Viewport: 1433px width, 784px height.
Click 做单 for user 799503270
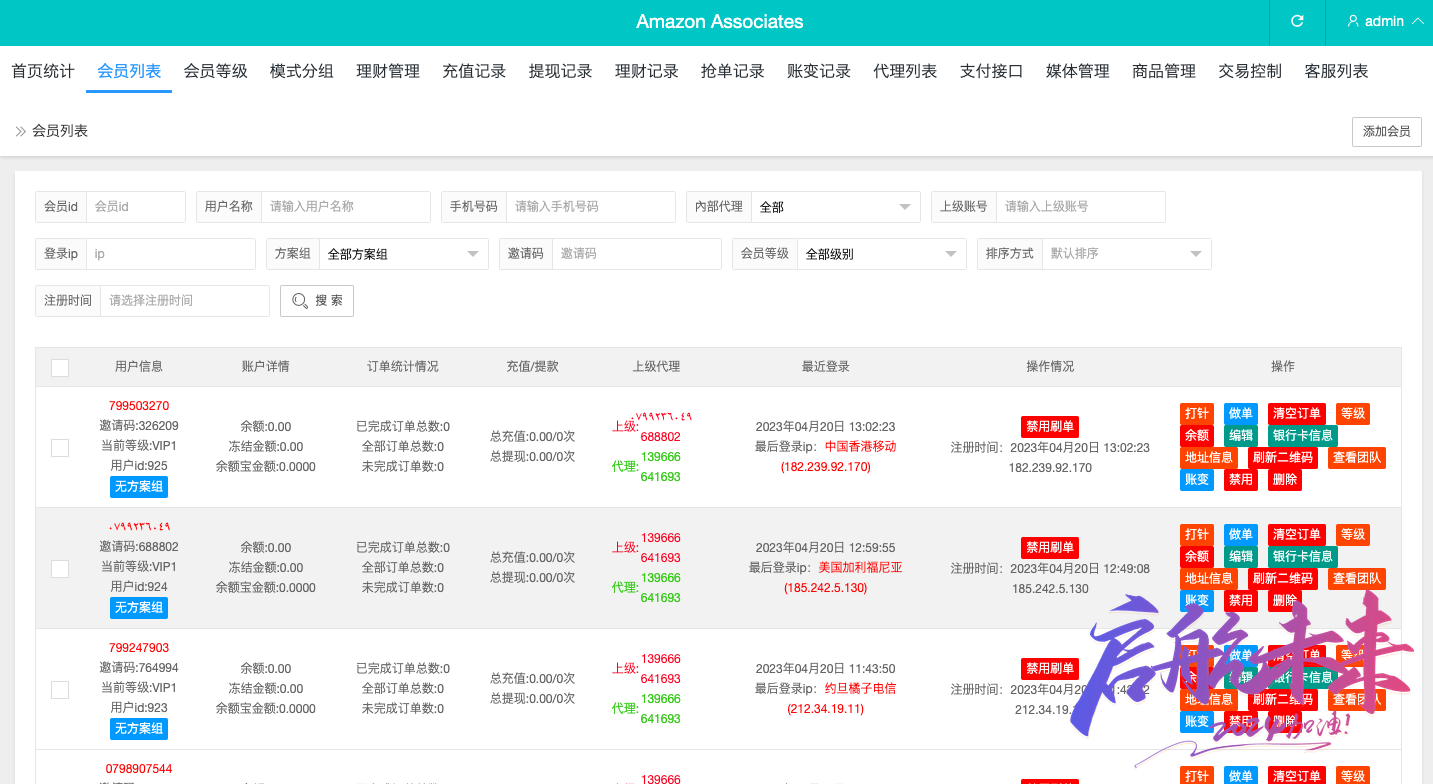pos(1241,414)
